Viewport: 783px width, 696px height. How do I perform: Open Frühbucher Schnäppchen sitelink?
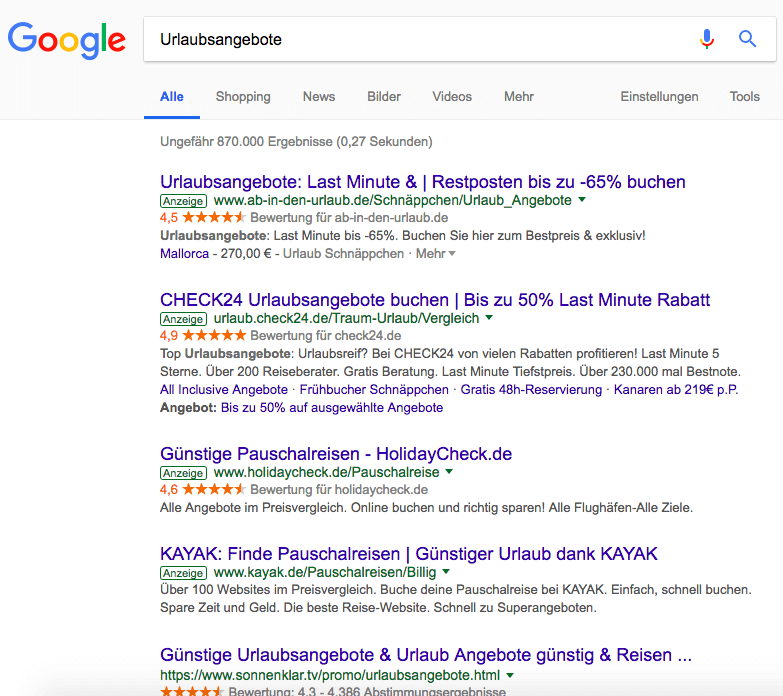[374, 389]
